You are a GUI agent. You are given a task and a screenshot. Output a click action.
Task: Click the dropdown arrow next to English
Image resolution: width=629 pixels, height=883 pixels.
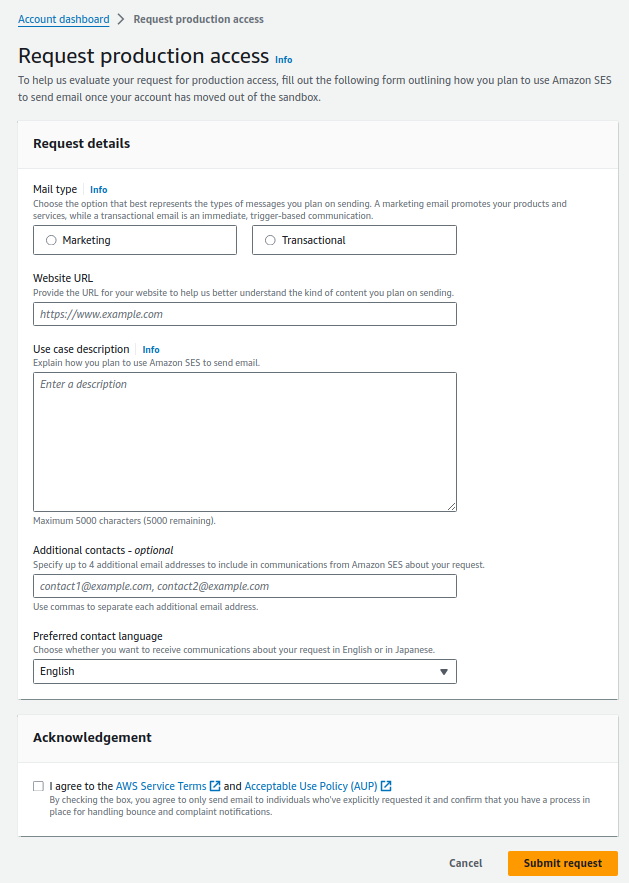pos(444,672)
